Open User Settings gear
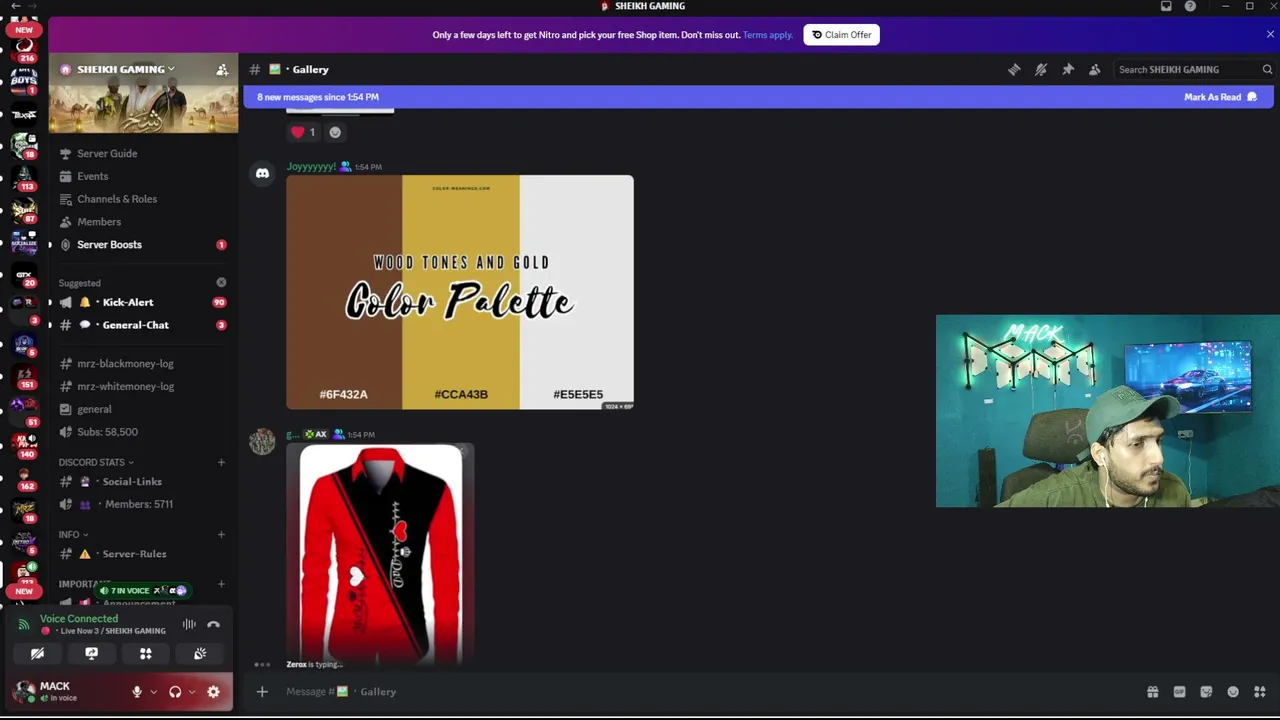Screen dimensions: 1280x720 pos(213,692)
